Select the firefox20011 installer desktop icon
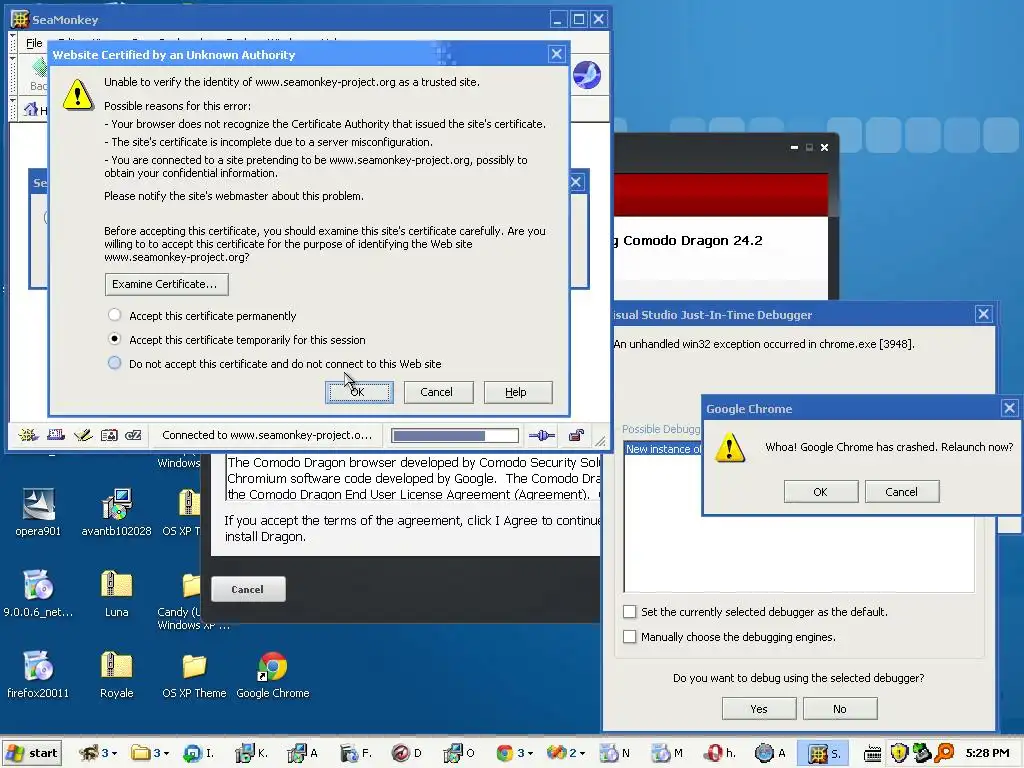This screenshot has height=768, width=1024. click(38, 674)
